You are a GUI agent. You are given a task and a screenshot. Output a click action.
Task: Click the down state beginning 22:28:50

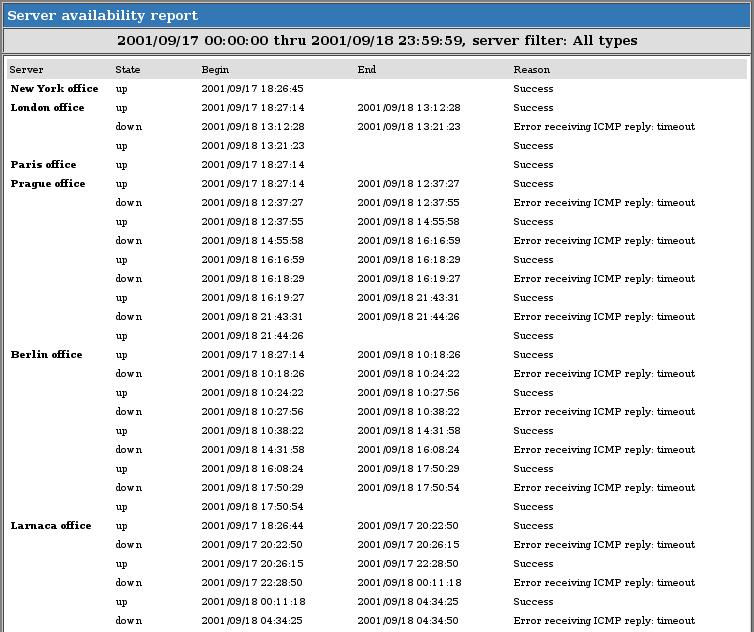pyautogui.click(x=129, y=582)
